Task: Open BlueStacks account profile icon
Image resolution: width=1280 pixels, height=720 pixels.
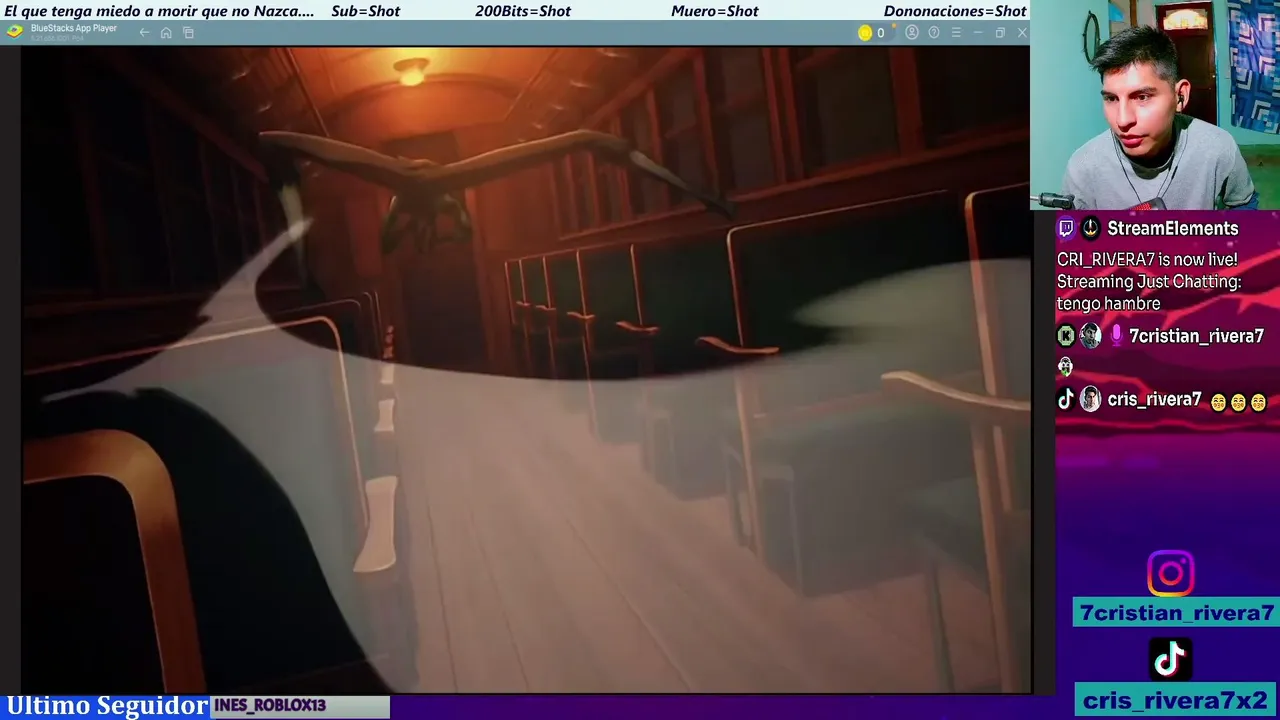Action: coord(912,33)
